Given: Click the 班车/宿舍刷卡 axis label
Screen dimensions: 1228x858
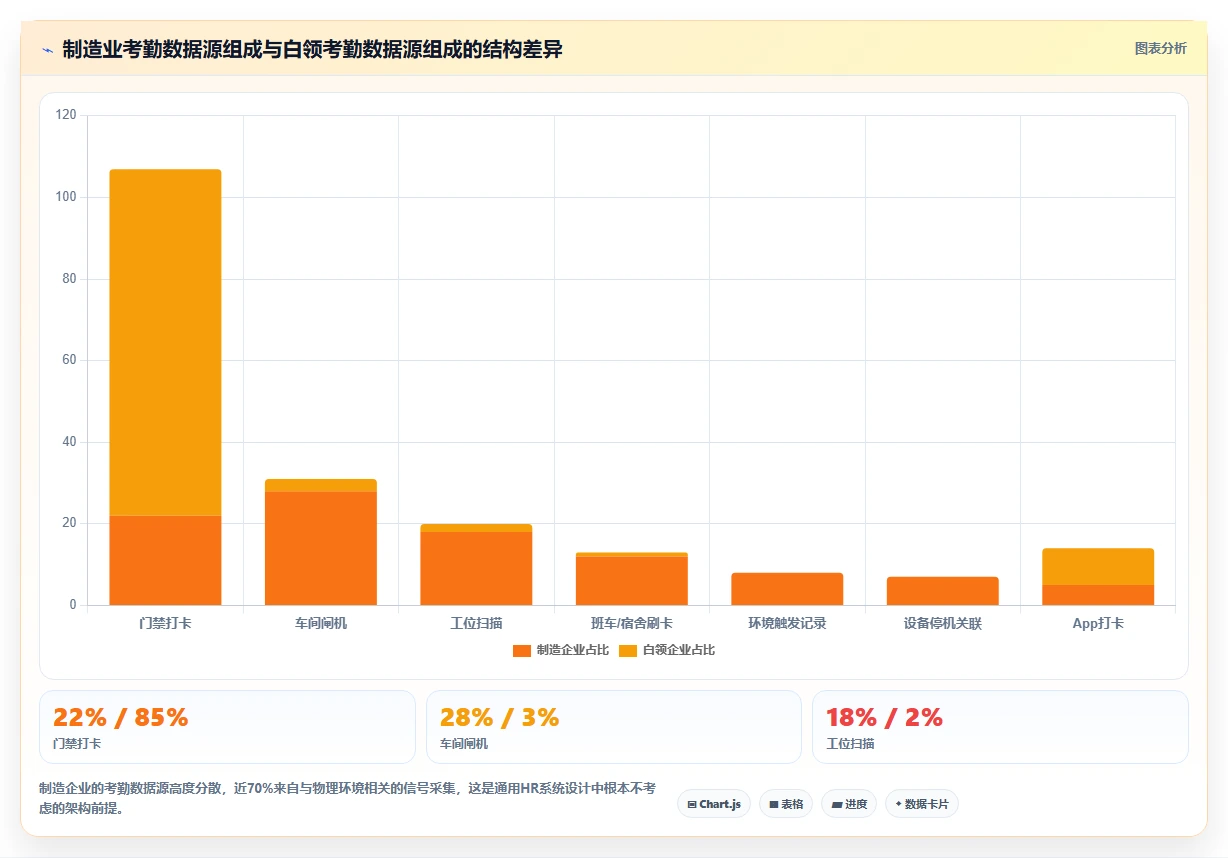Looking at the screenshot, I should pyautogui.click(x=632, y=623).
